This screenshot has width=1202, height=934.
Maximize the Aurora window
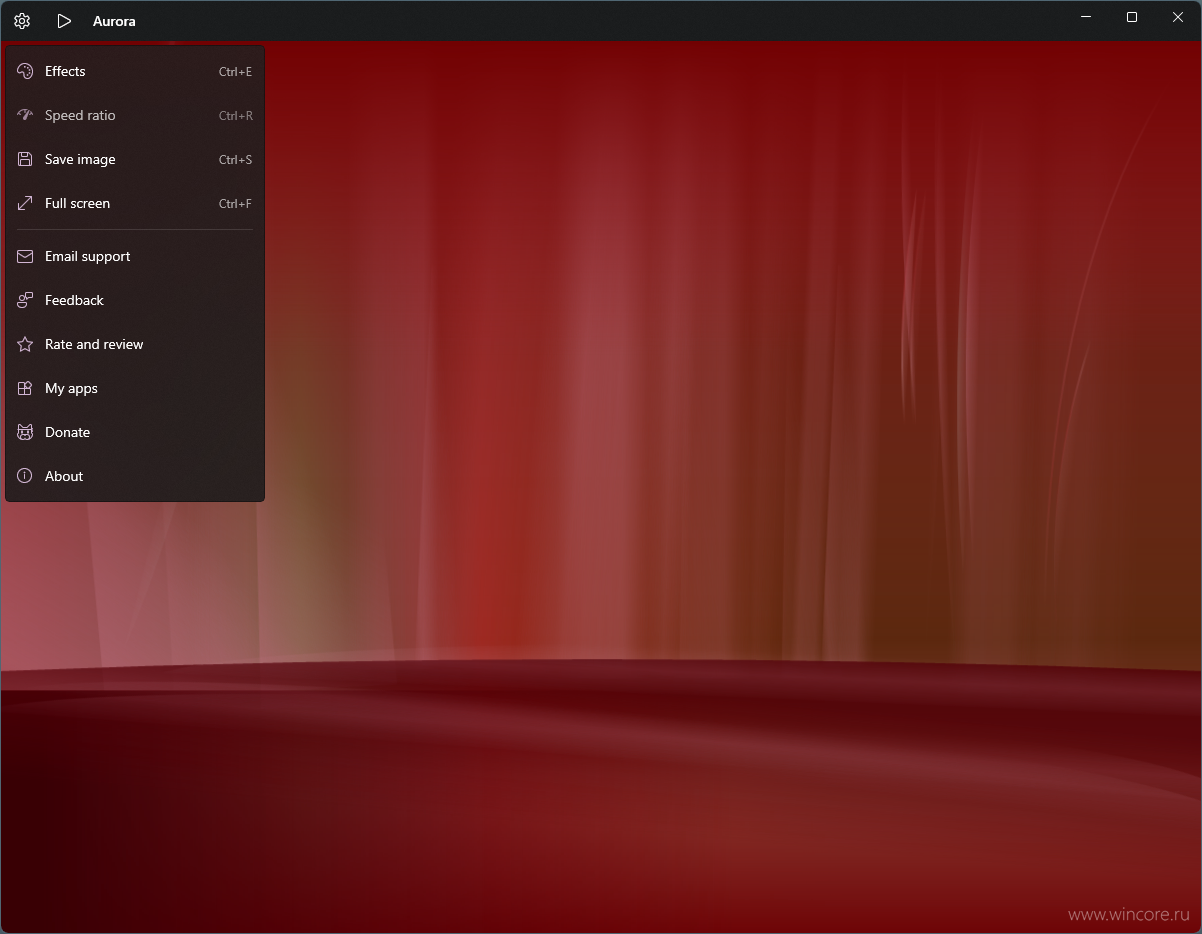pyautogui.click(x=1132, y=17)
